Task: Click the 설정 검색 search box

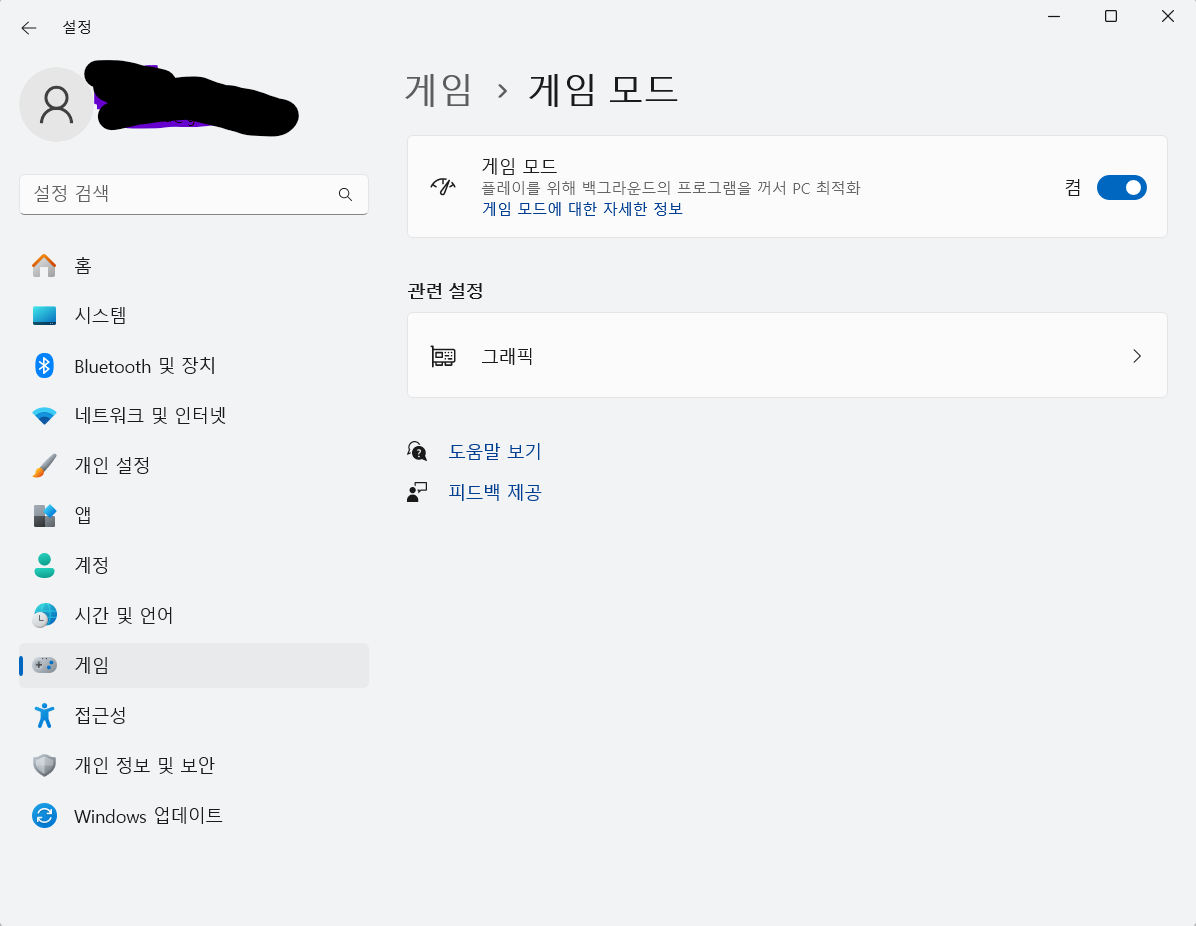Action: (194, 194)
